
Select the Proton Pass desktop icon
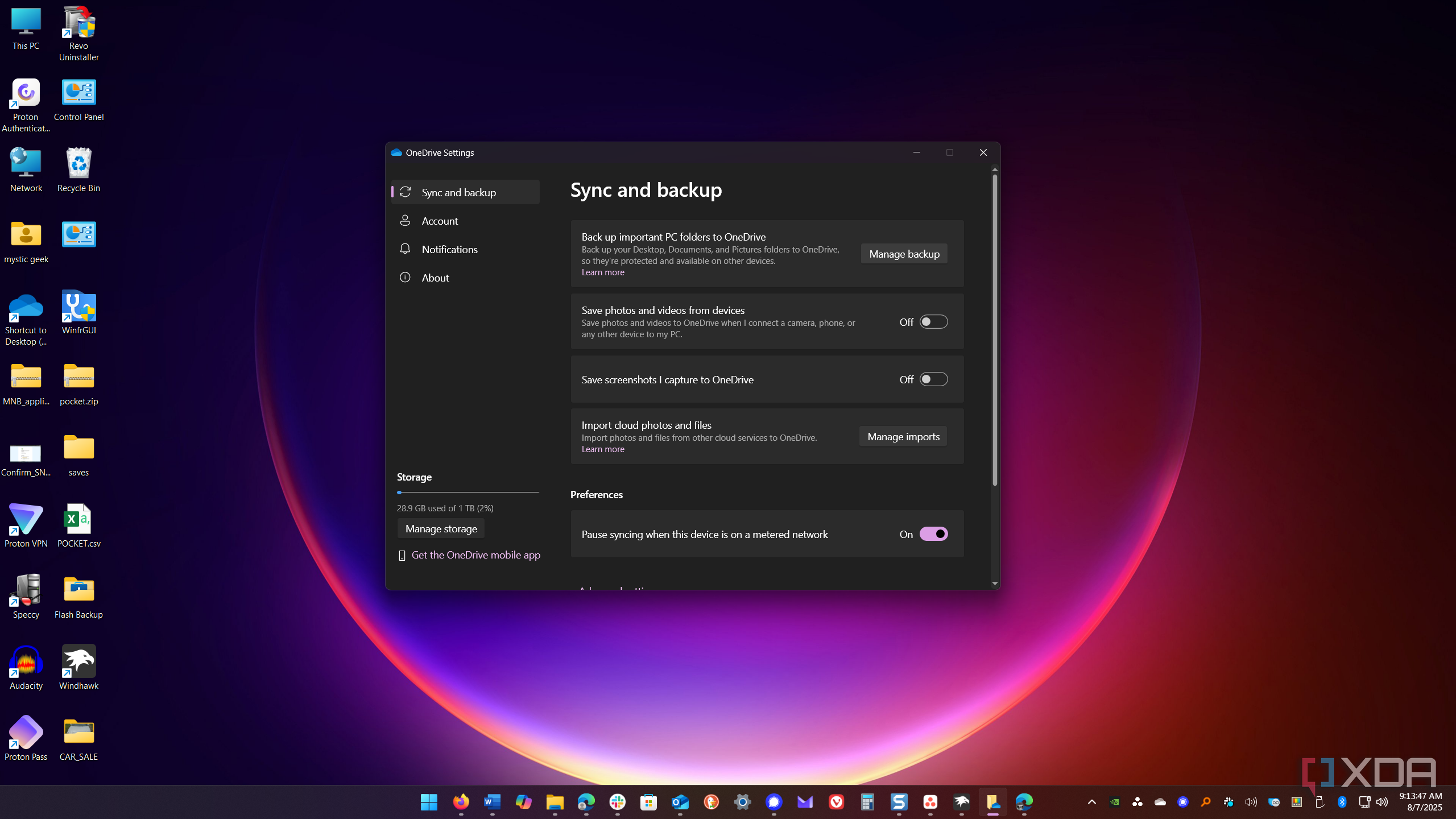click(x=26, y=739)
